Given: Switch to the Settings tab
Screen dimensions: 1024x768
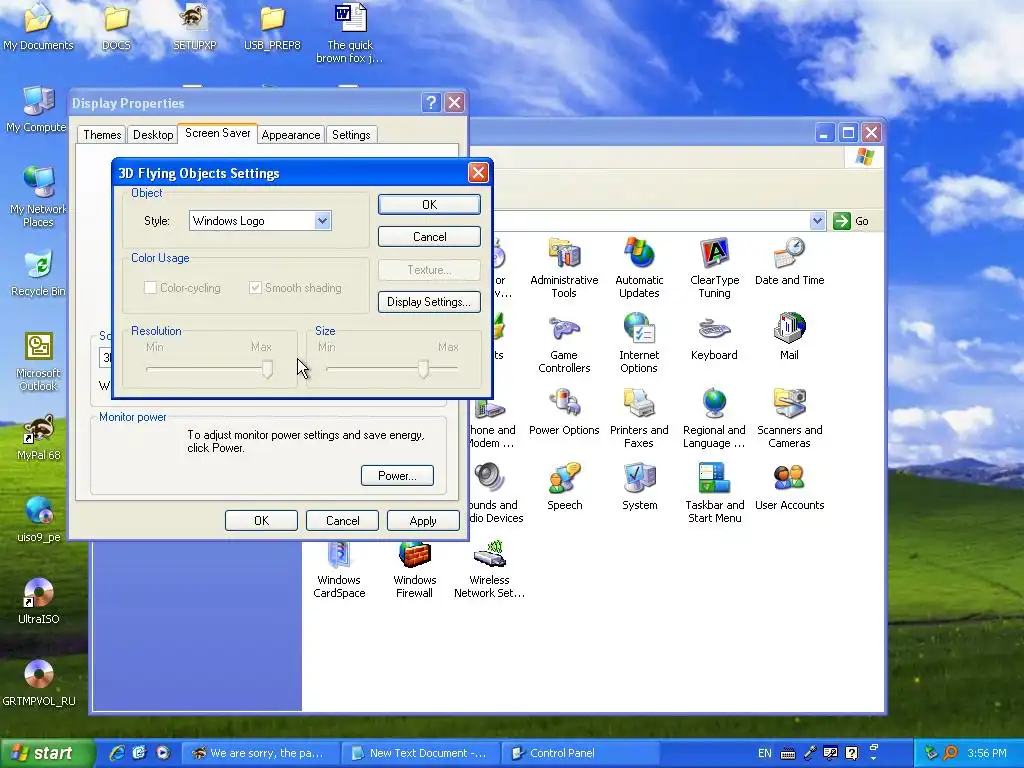Looking at the screenshot, I should [351, 135].
